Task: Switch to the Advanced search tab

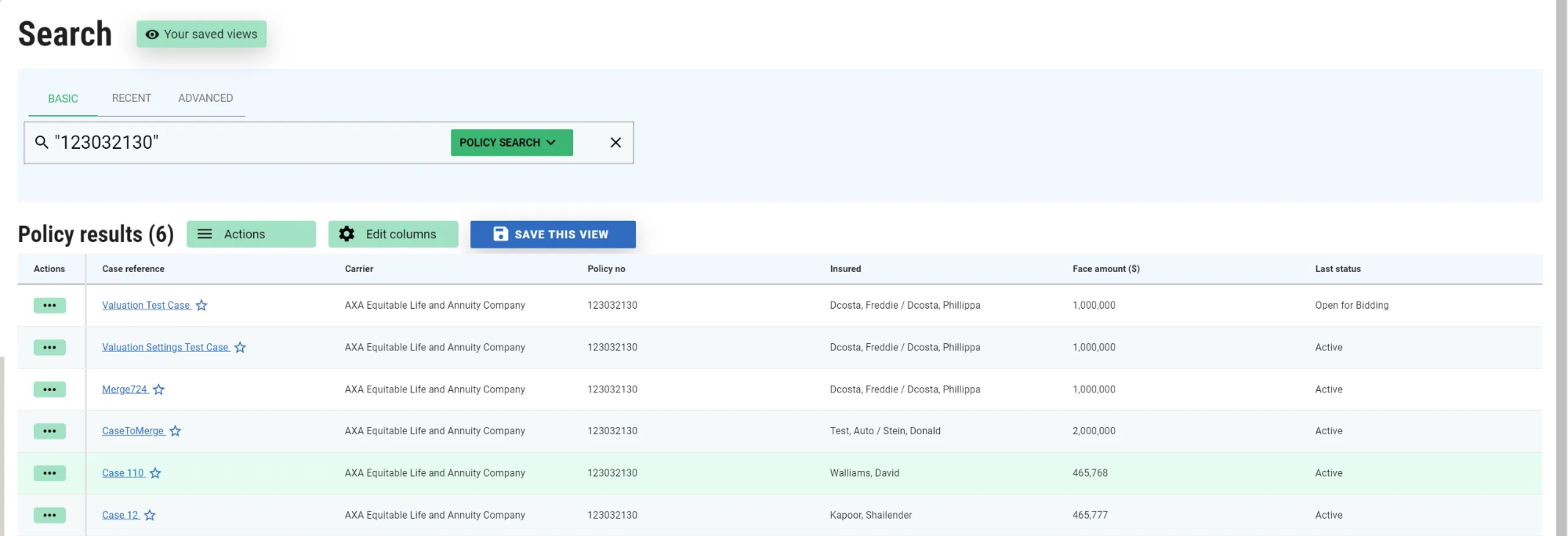Action: pyautogui.click(x=205, y=99)
